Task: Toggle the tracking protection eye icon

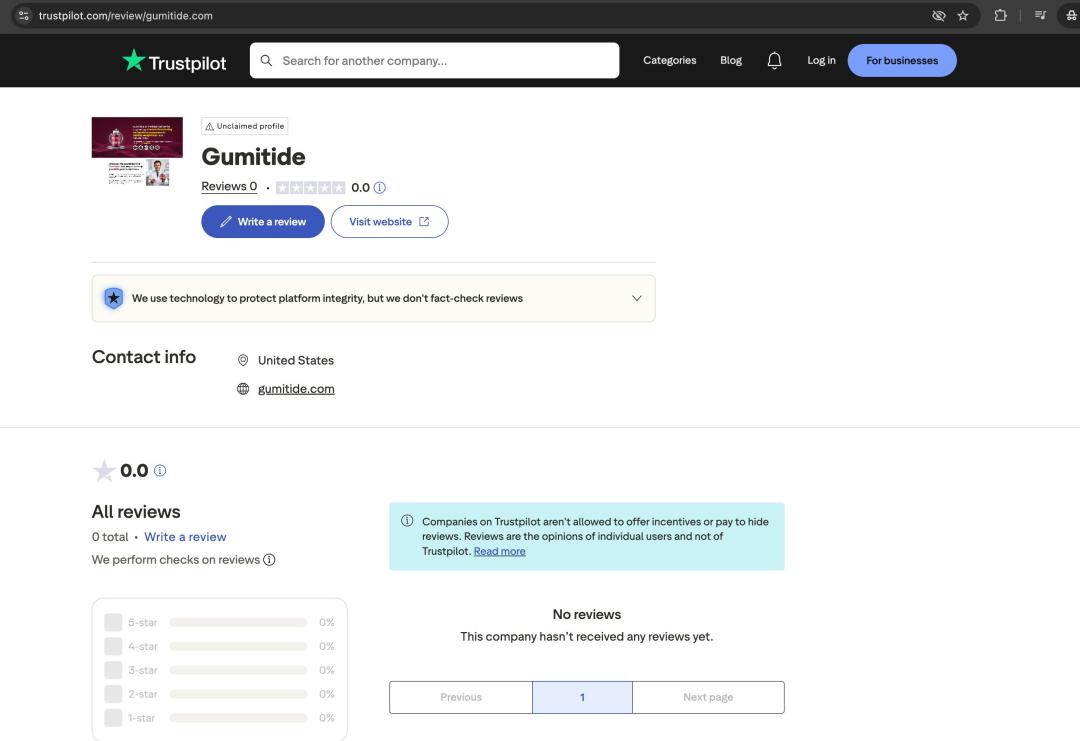Action: (938, 15)
